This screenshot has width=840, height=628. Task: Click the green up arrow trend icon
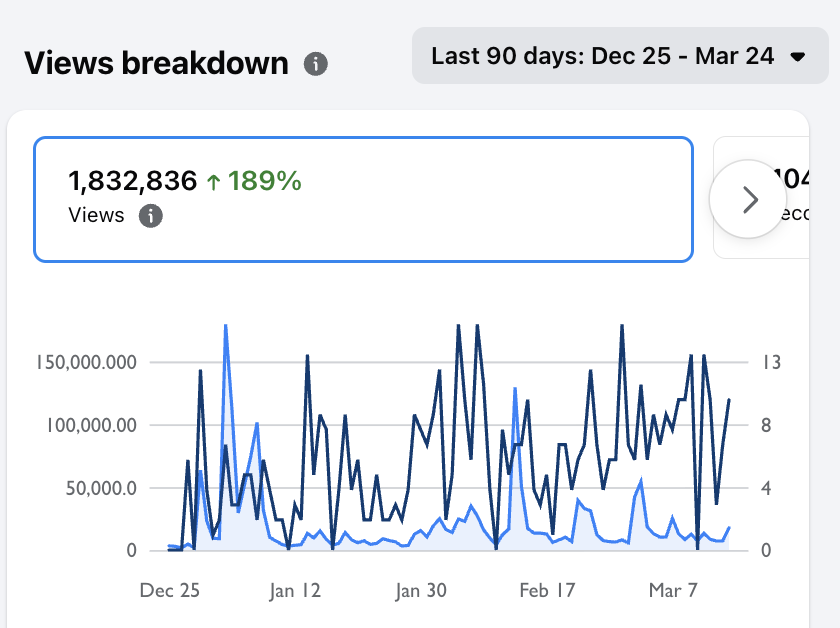click(x=213, y=181)
